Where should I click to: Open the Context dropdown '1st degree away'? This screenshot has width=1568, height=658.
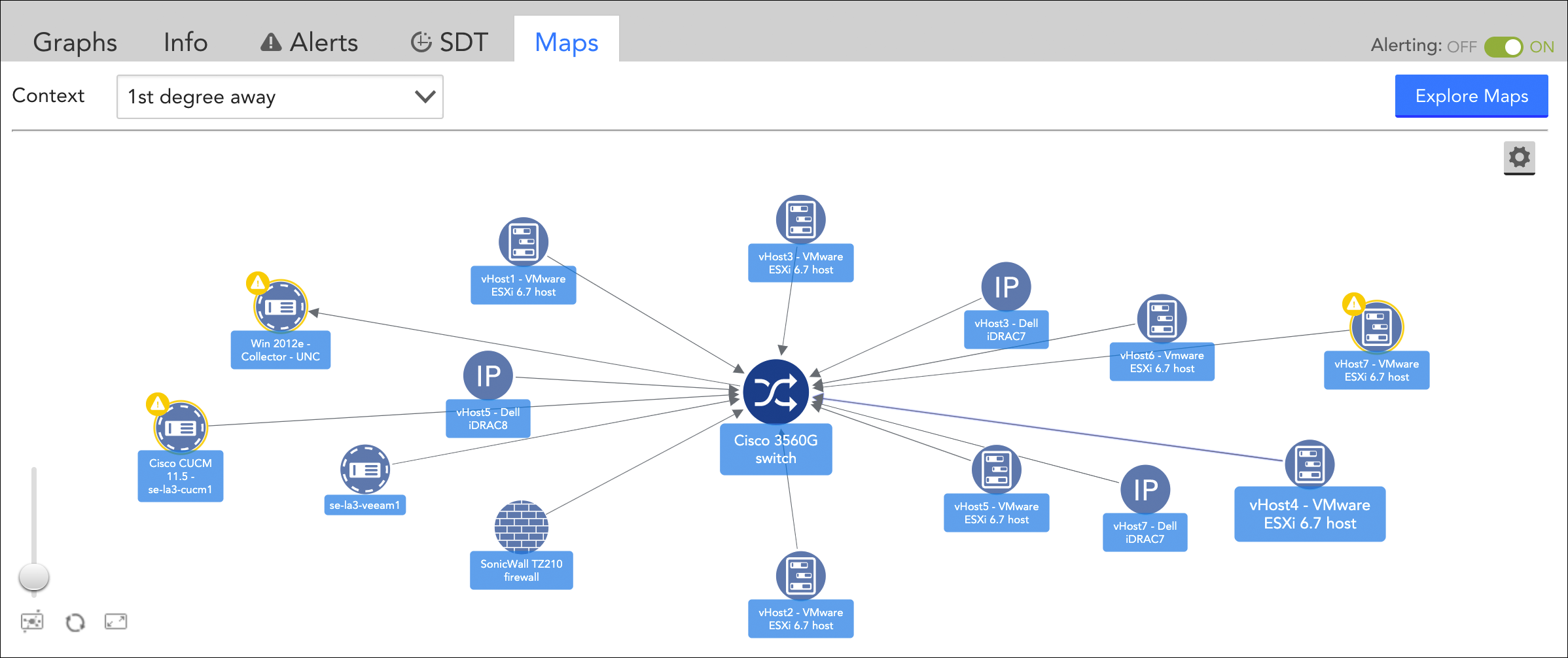280,97
